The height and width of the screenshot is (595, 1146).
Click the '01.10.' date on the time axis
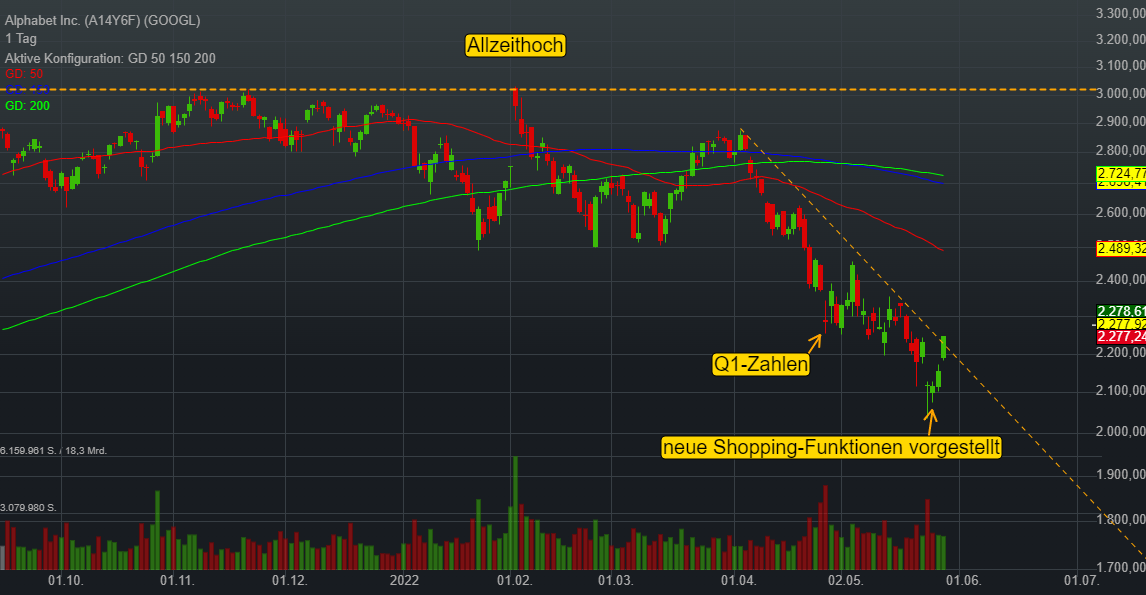point(66,580)
